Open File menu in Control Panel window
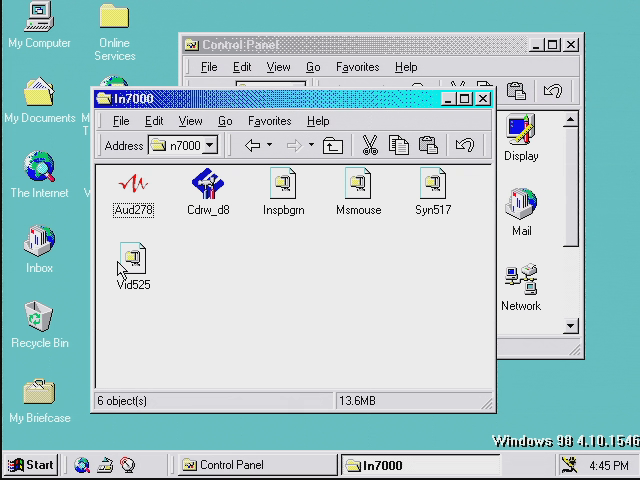This screenshot has width=640, height=480. (x=209, y=67)
